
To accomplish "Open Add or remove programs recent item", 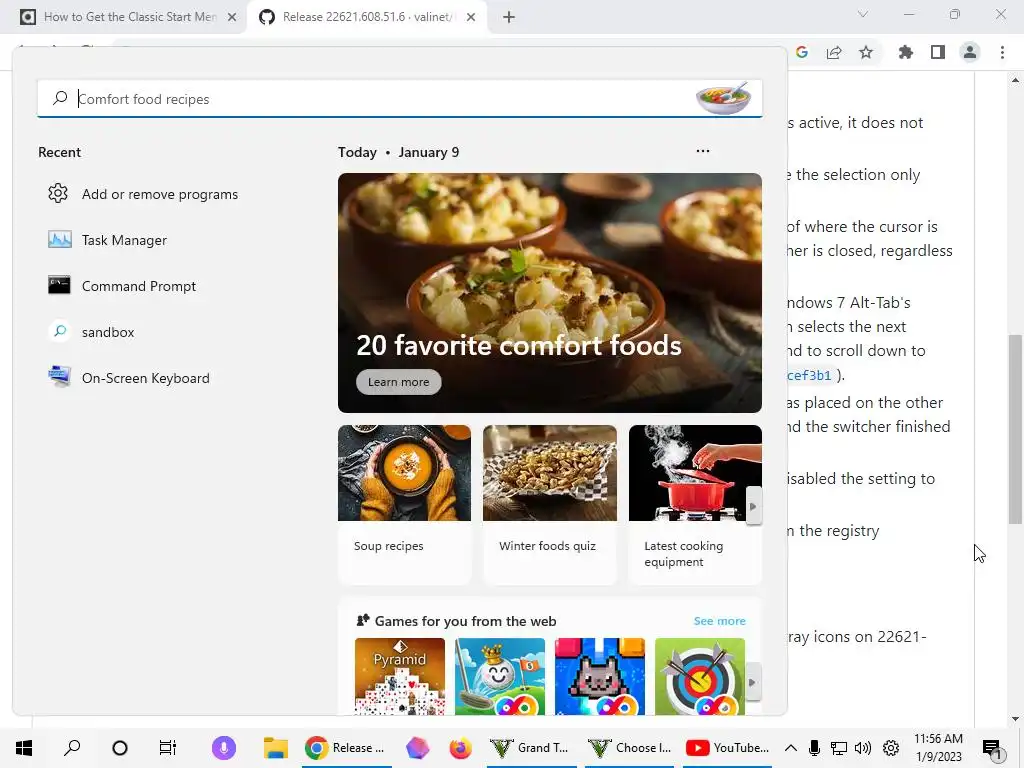I will [x=143, y=194].
